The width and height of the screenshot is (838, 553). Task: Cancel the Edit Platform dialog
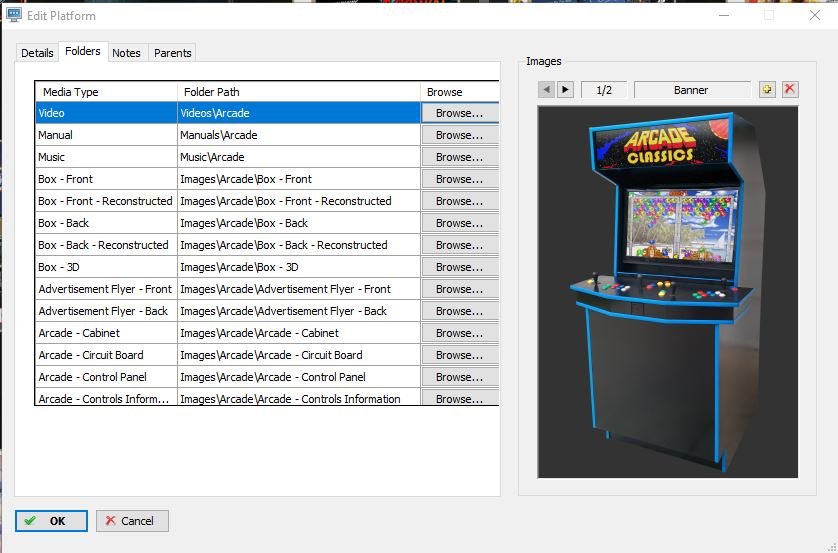(x=132, y=521)
